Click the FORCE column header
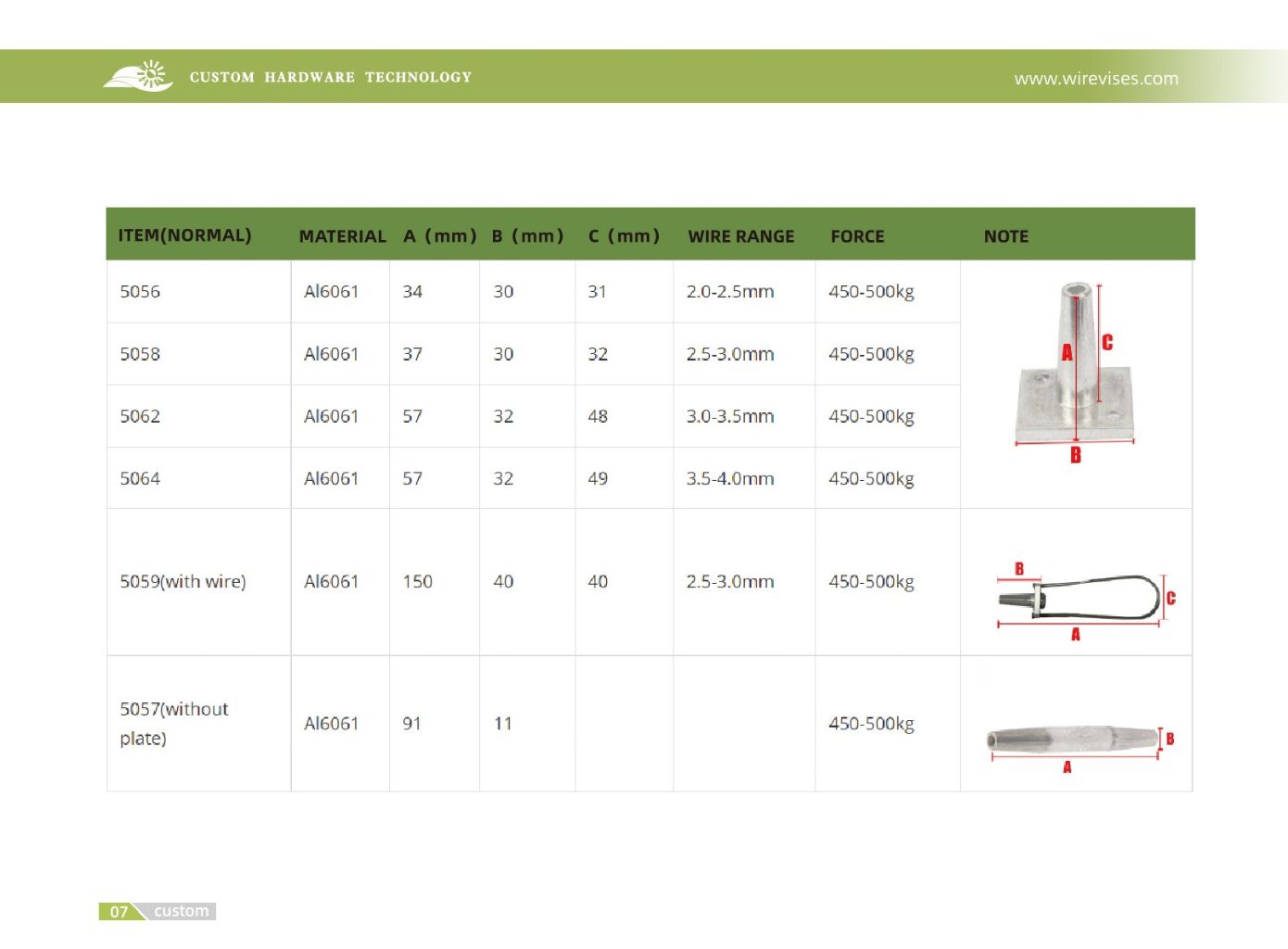The height and width of the screenshot is (949, 1288). pos(857,236)
